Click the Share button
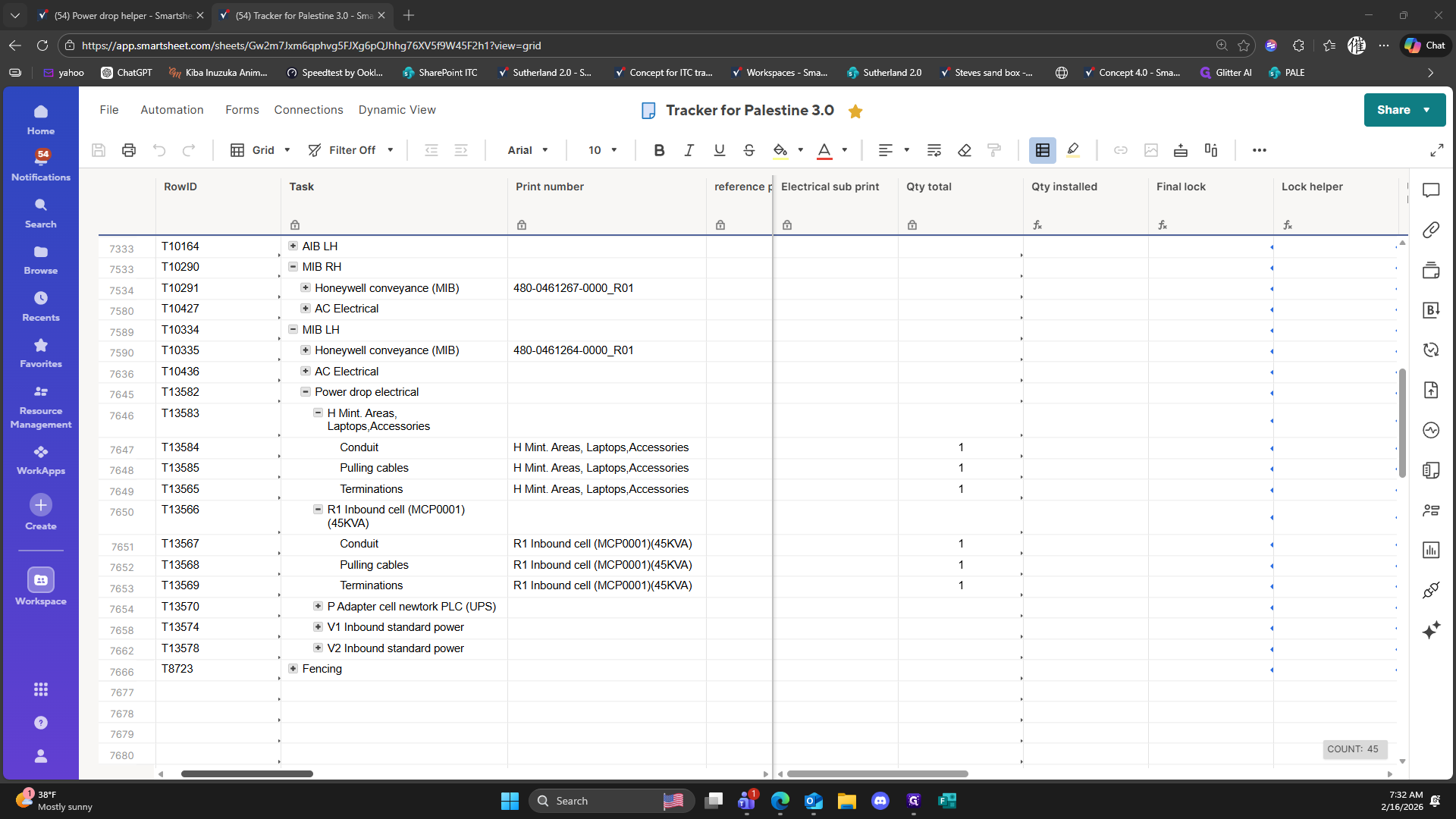Image resolution: width=1456 pixels, height=819 pixels. click(x=1393, y=110)
